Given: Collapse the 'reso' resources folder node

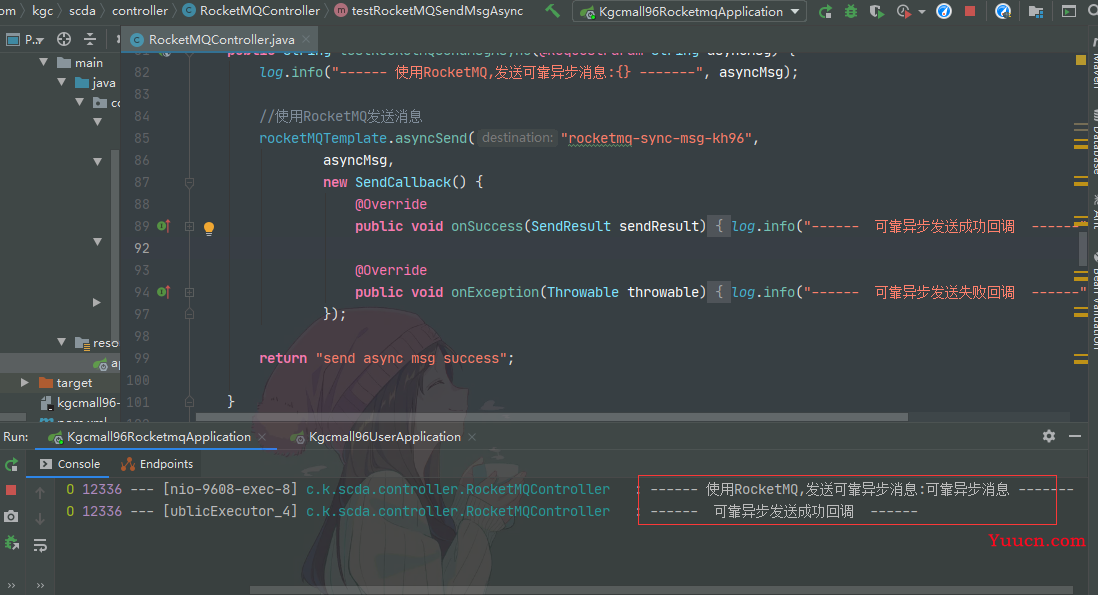Looking at the screenshot, I should pyautogui.click(x=62, y=342).
